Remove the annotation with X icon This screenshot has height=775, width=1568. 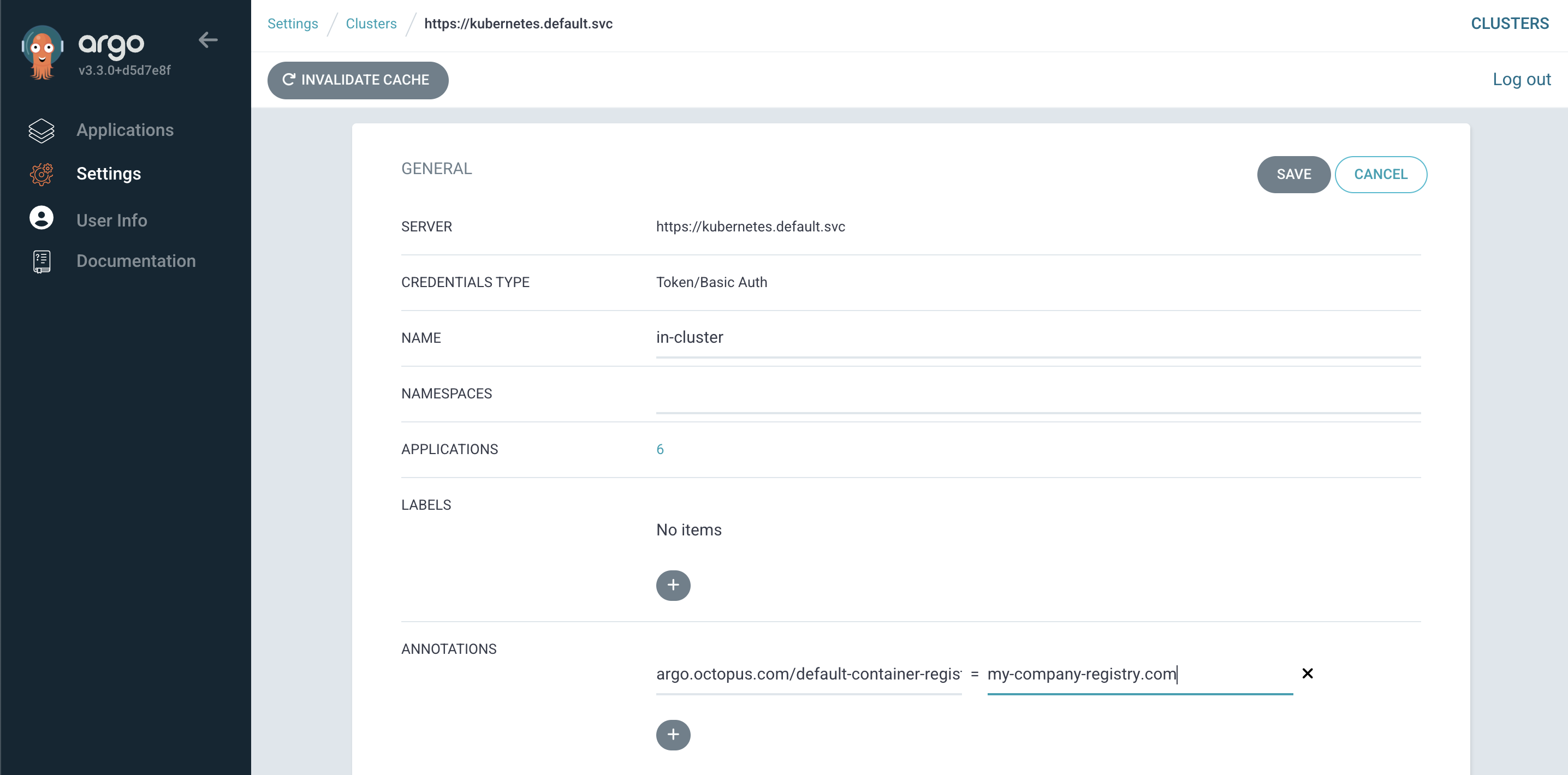point(1307,673)
